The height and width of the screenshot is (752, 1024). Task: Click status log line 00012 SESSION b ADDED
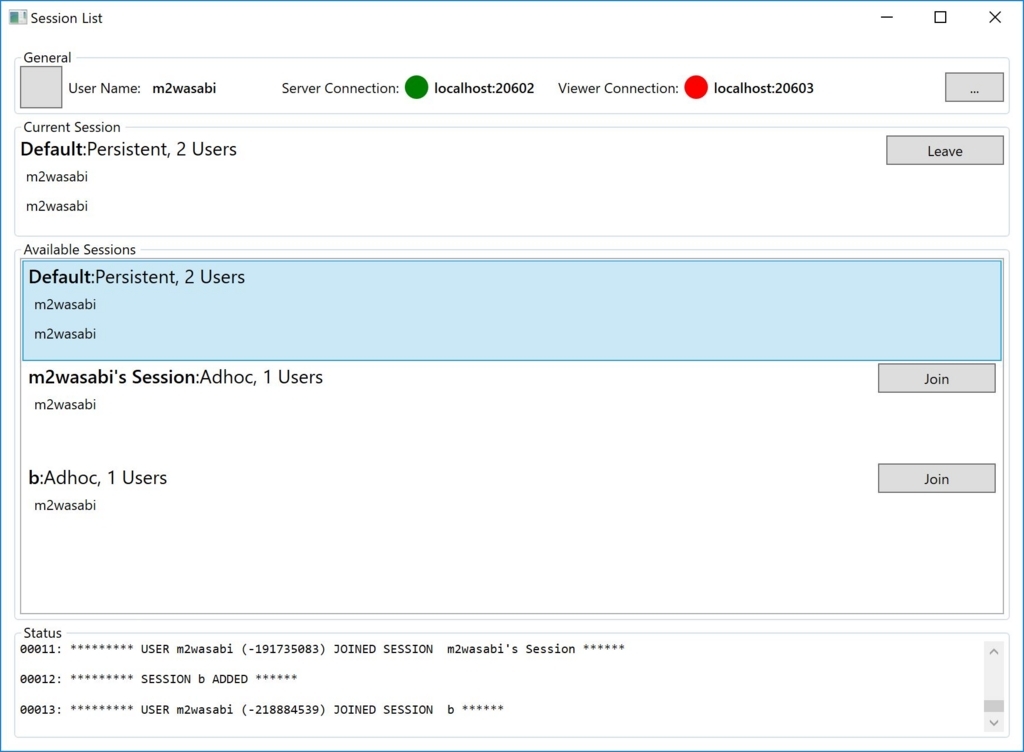(x=158, y=679)
